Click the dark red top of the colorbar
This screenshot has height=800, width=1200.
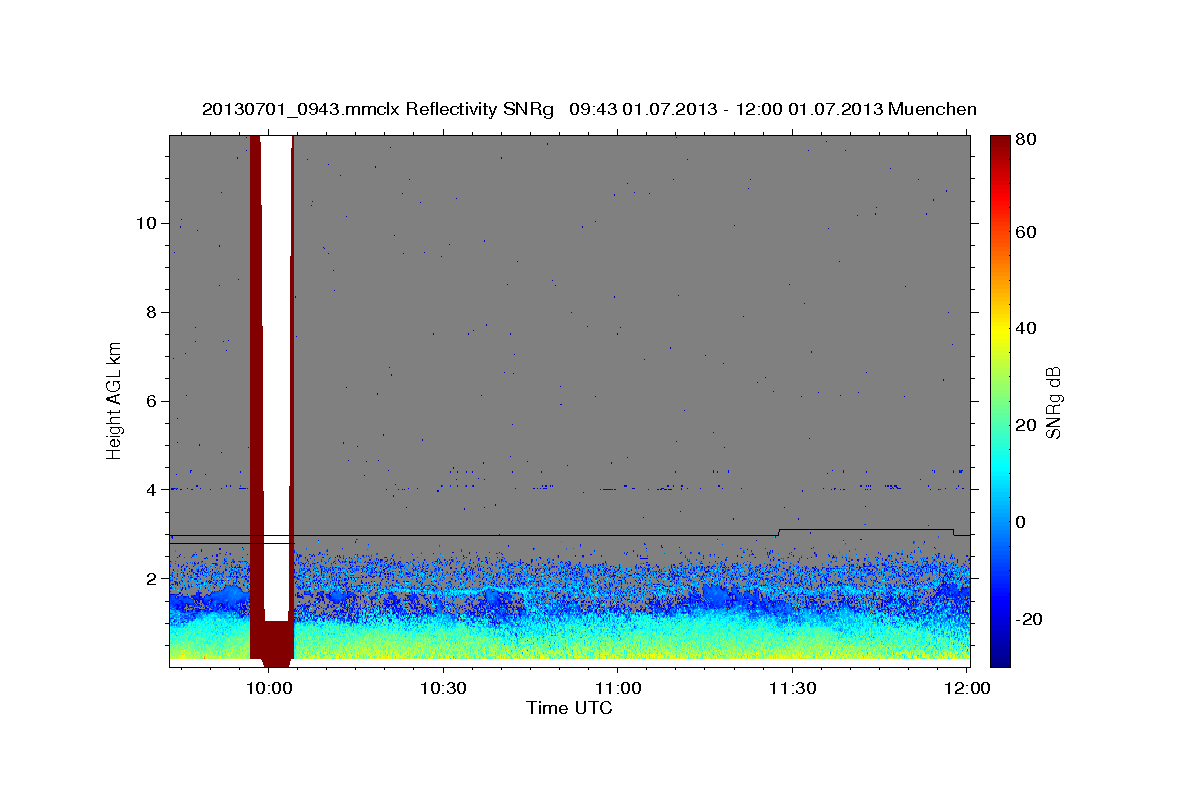[x=999, y=150]
